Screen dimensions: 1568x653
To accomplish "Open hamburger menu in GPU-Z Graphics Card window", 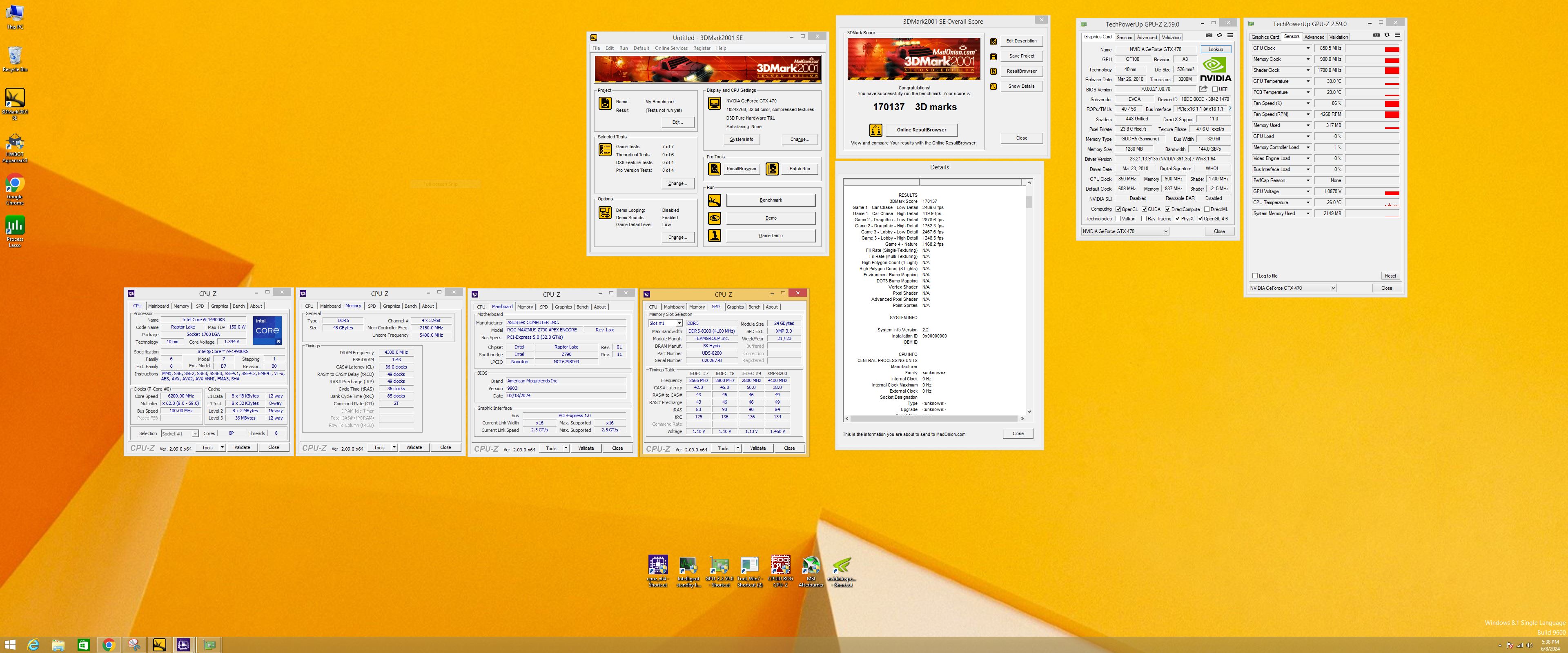I will pyautogui.click(x=1229, y=35).
